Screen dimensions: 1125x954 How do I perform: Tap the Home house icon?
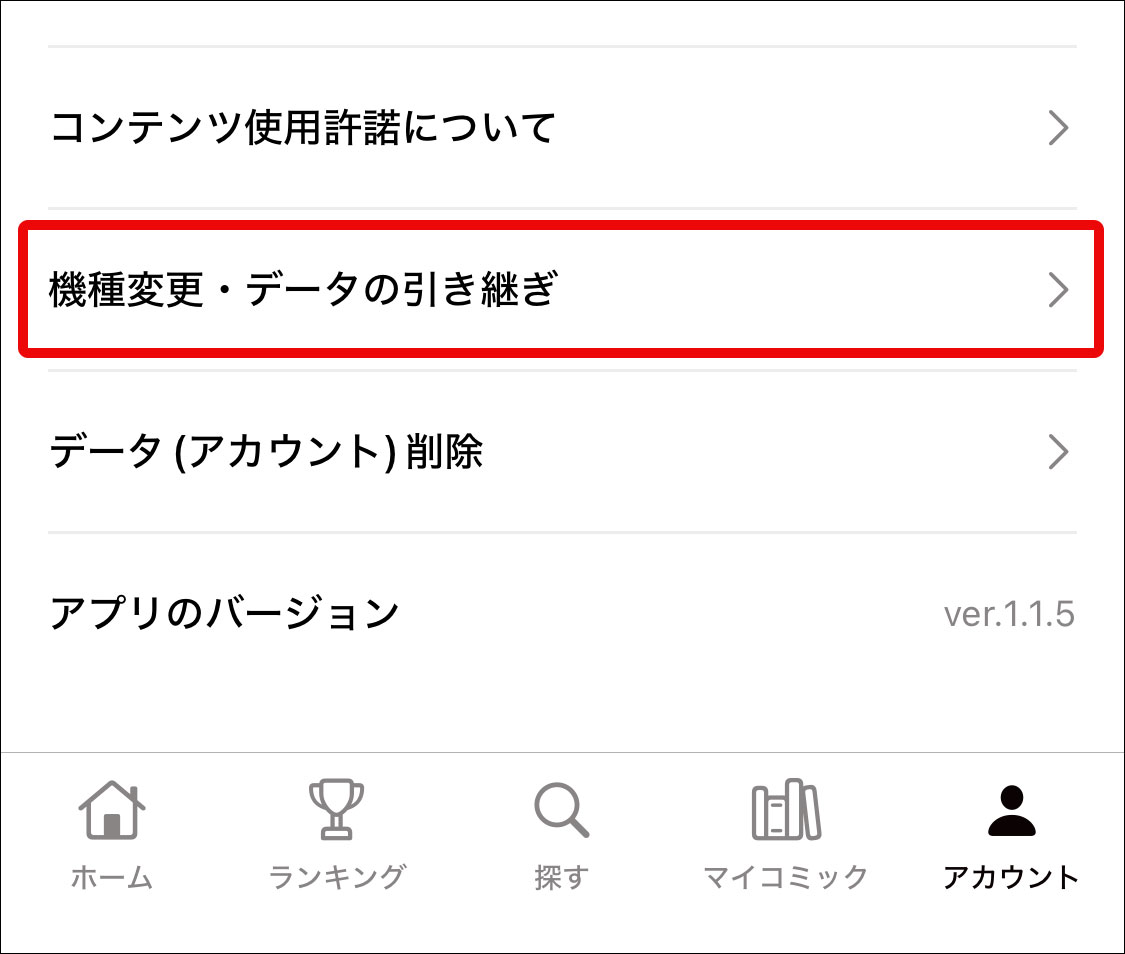[x=112, y=810]
